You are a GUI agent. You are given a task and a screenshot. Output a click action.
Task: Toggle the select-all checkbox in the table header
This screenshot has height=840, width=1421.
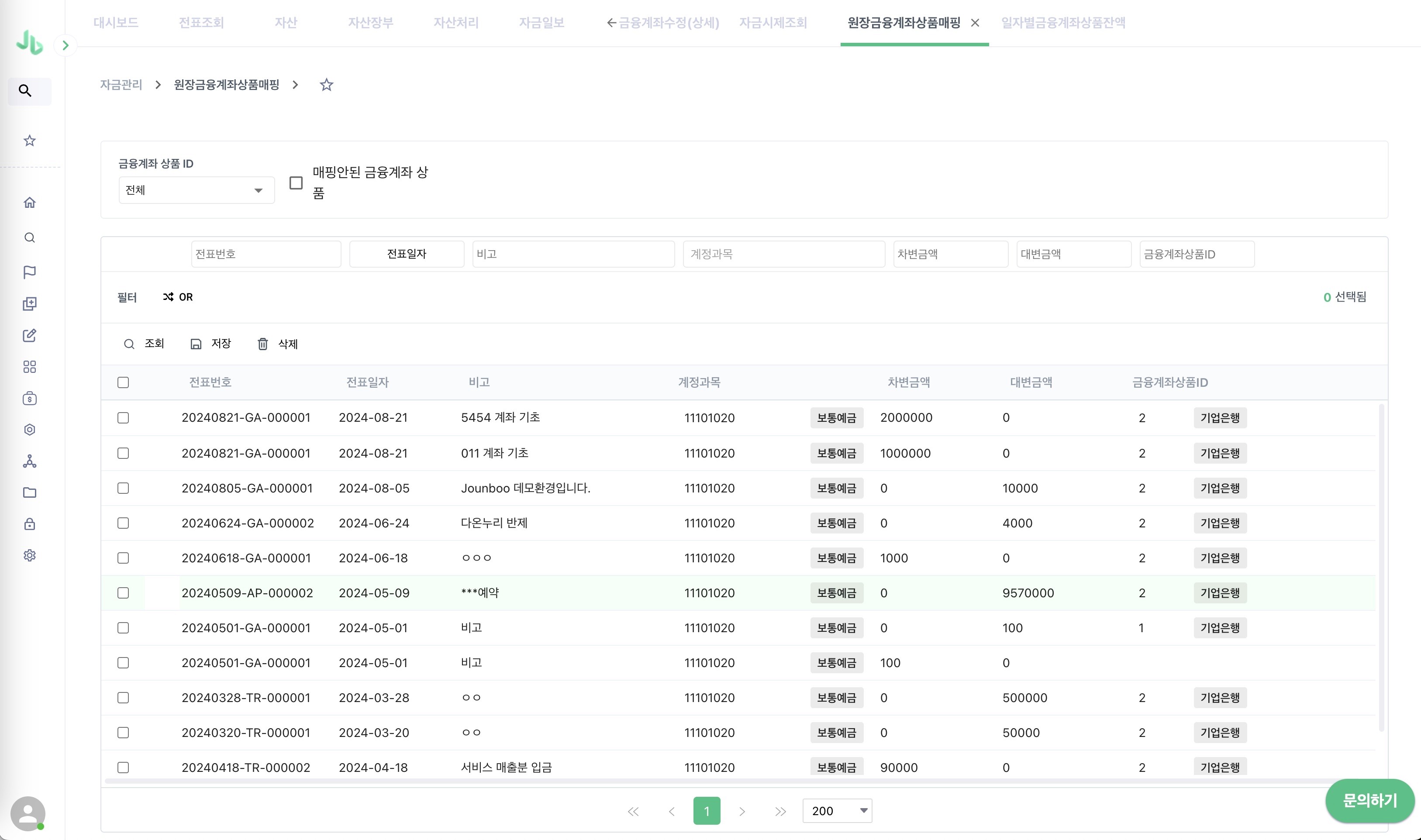tap(123, 382)
